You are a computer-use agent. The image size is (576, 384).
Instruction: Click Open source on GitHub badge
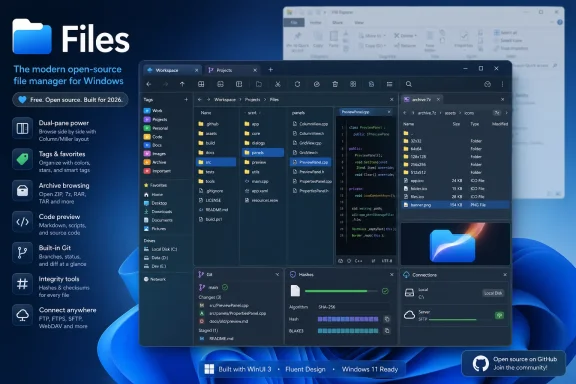pos(513,363)
